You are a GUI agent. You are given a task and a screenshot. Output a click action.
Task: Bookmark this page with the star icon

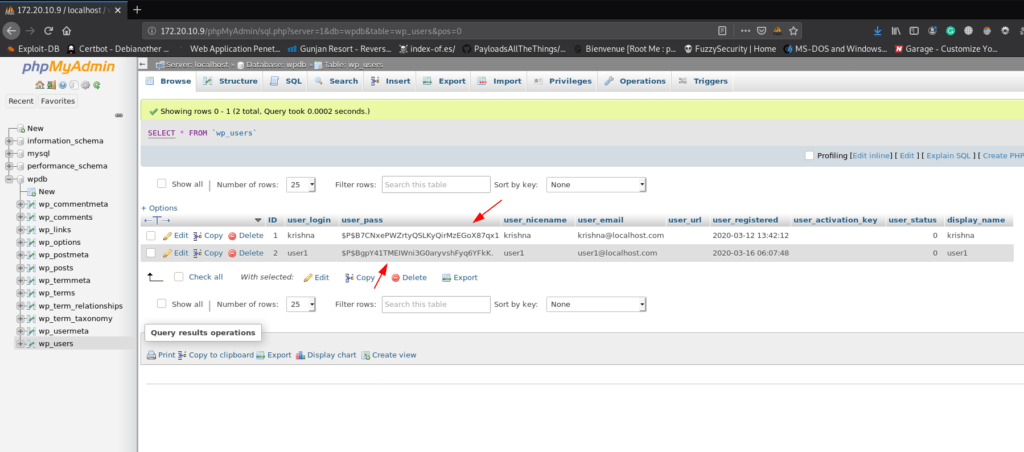pos(793,30)
